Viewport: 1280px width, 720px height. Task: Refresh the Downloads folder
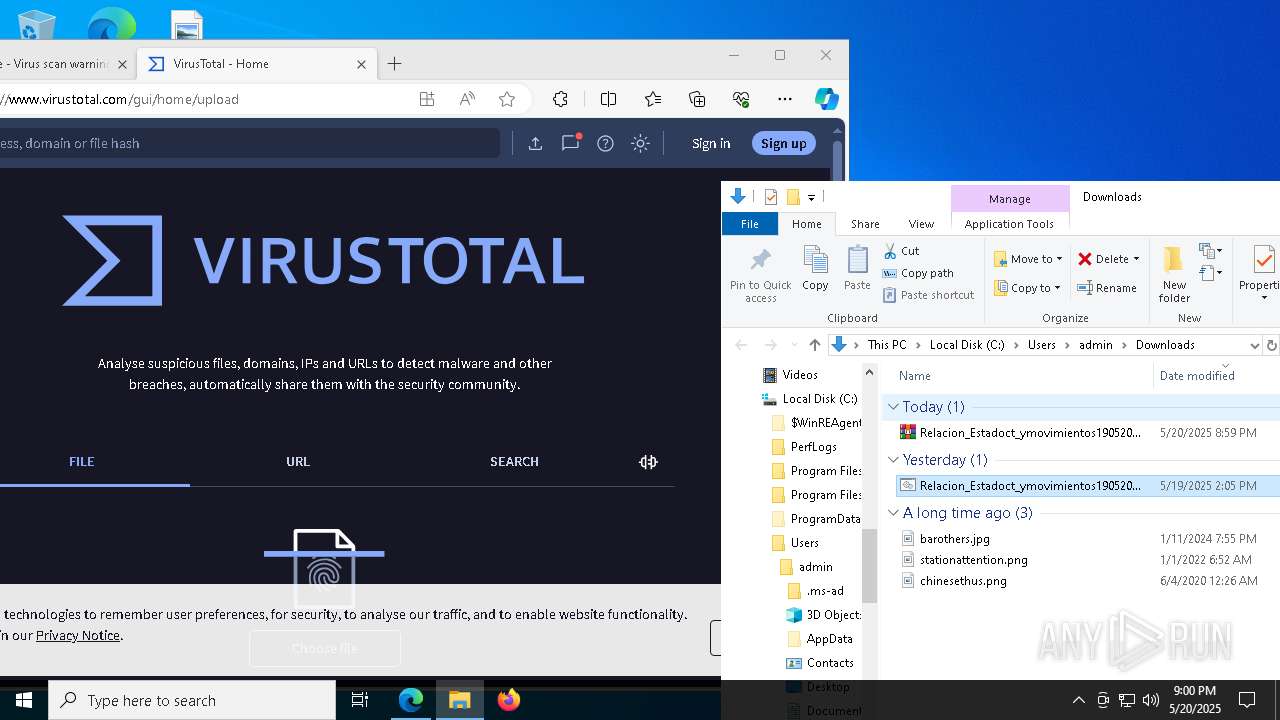(1272, 345)
